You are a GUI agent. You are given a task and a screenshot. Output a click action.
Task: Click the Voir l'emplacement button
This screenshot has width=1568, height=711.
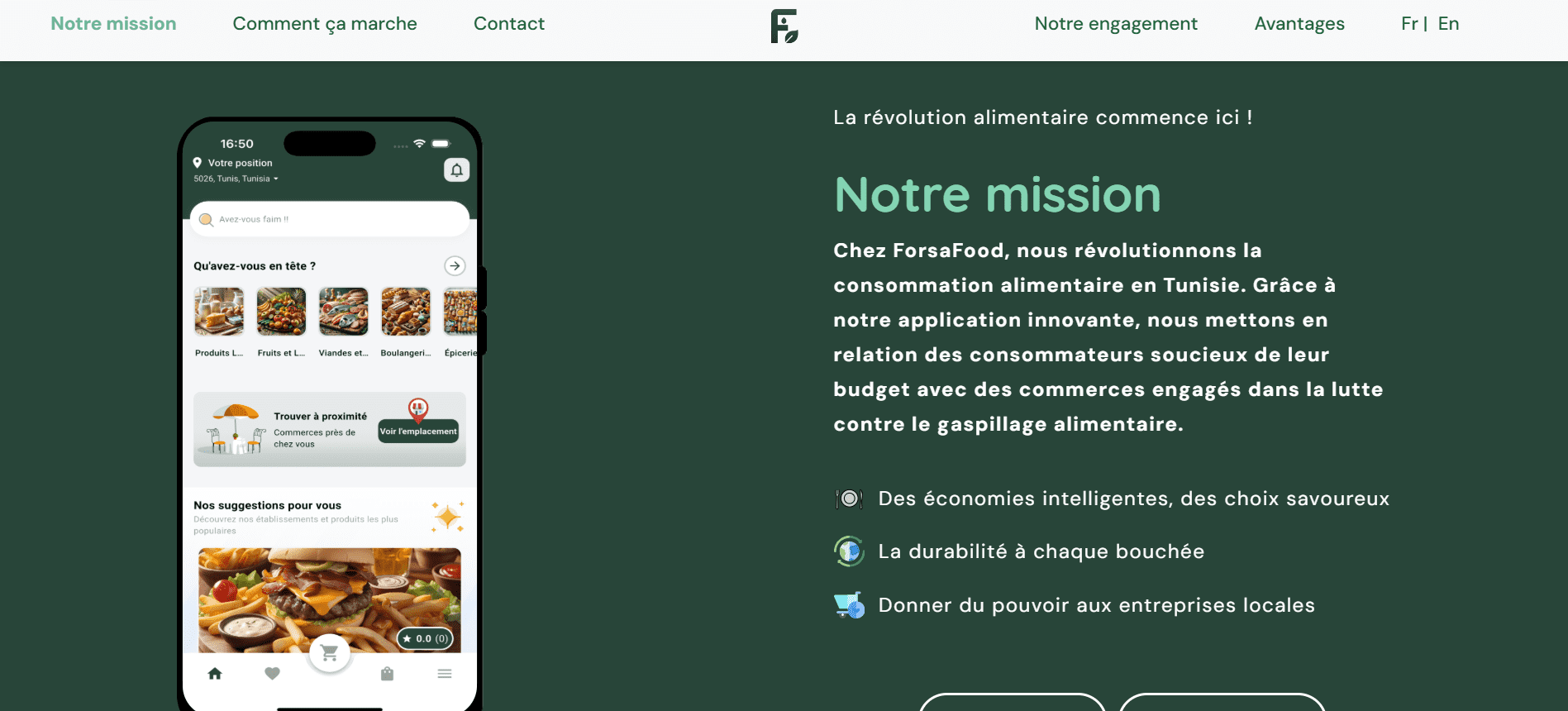click(x=418, y=431)
